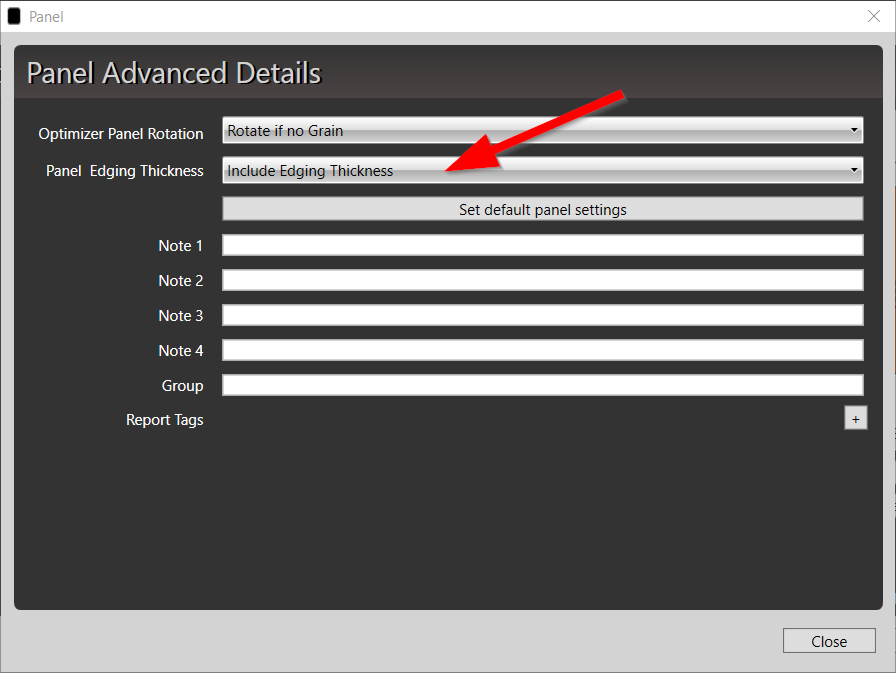Click the Note 4 label
Image resolution: width=896 pixels, height=673 pixels.
coord(181,351)
